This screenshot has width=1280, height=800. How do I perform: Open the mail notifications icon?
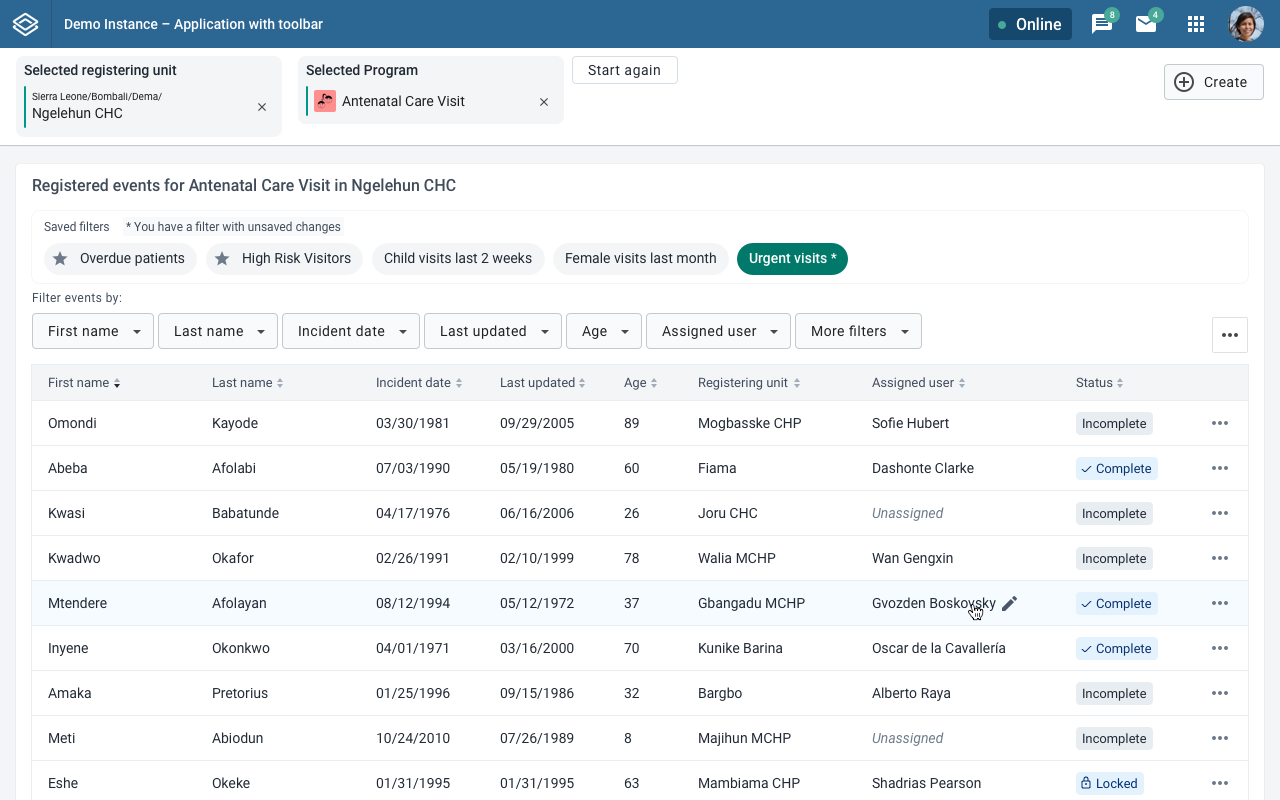point(1146,24)
